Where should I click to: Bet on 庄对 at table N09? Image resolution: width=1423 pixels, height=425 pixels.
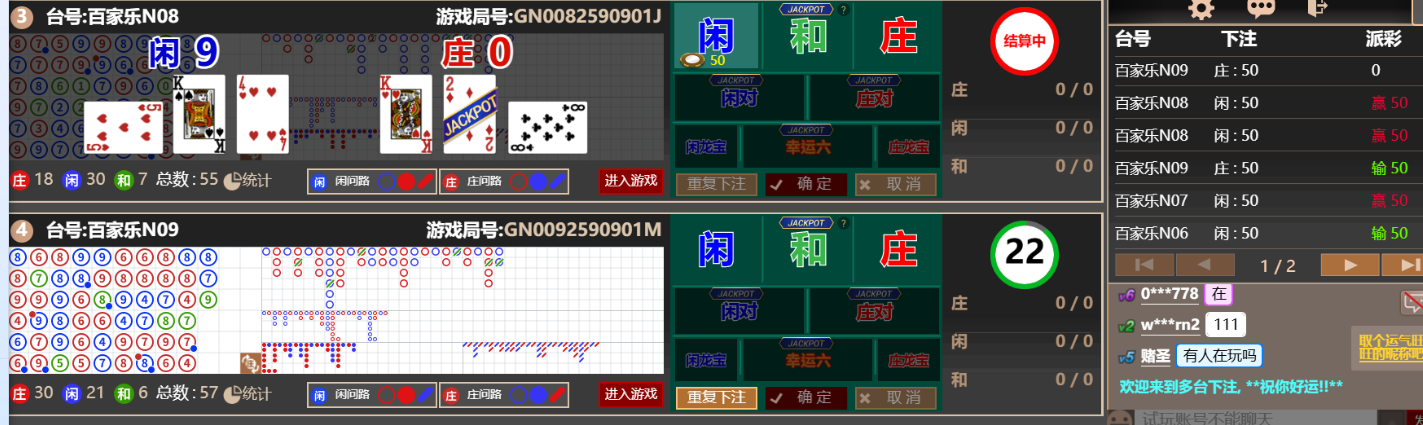873,311
